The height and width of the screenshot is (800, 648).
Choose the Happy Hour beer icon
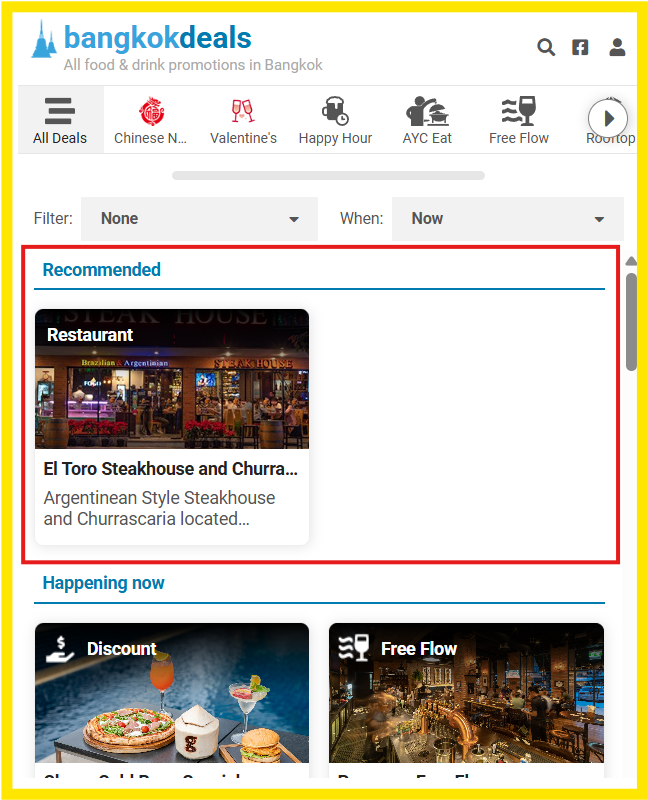(x=335, y=111)
